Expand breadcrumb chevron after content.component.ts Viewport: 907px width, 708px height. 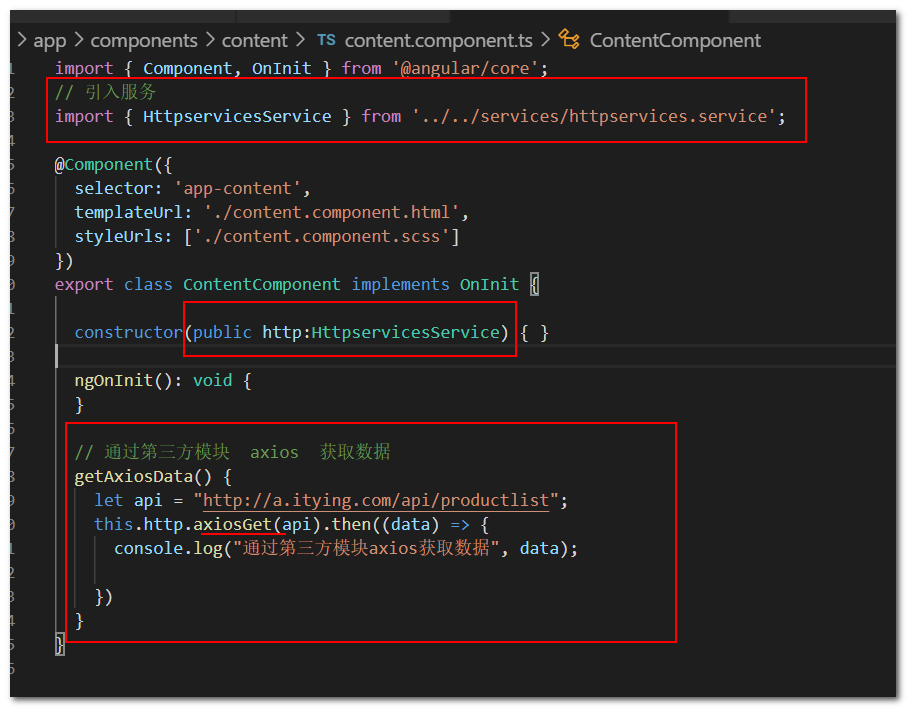click(x=545, y=40)
